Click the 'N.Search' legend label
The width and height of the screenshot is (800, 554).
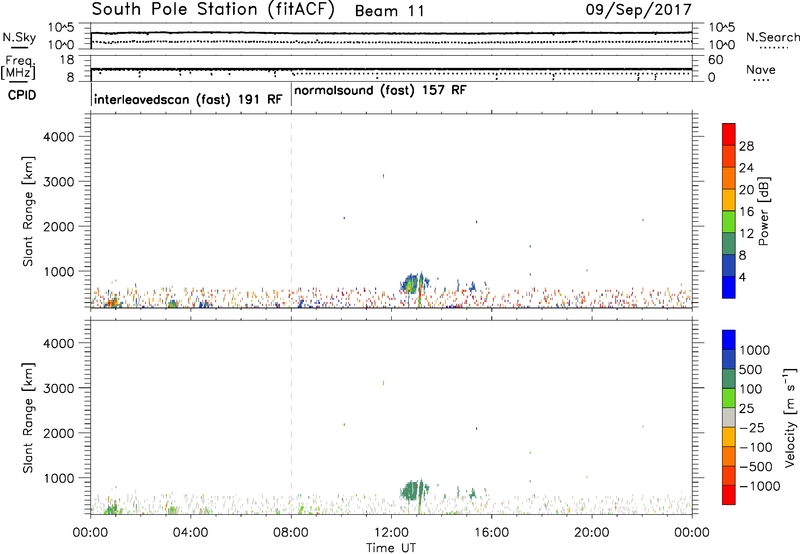(772, 37)
